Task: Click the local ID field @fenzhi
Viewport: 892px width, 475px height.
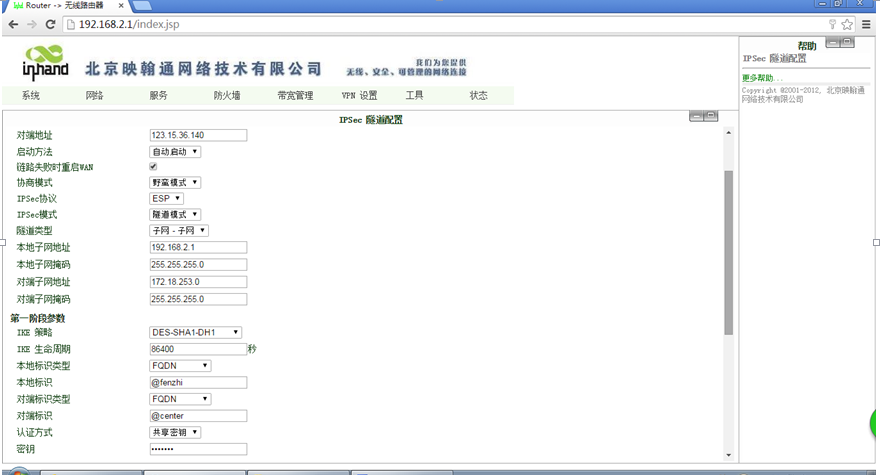Action: [x=198, y=383]
